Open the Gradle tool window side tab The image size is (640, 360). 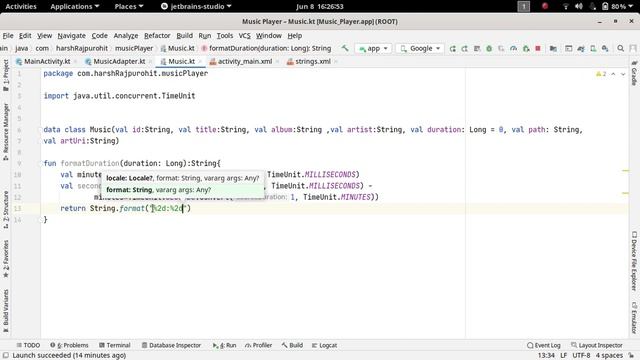coord(634,73)
